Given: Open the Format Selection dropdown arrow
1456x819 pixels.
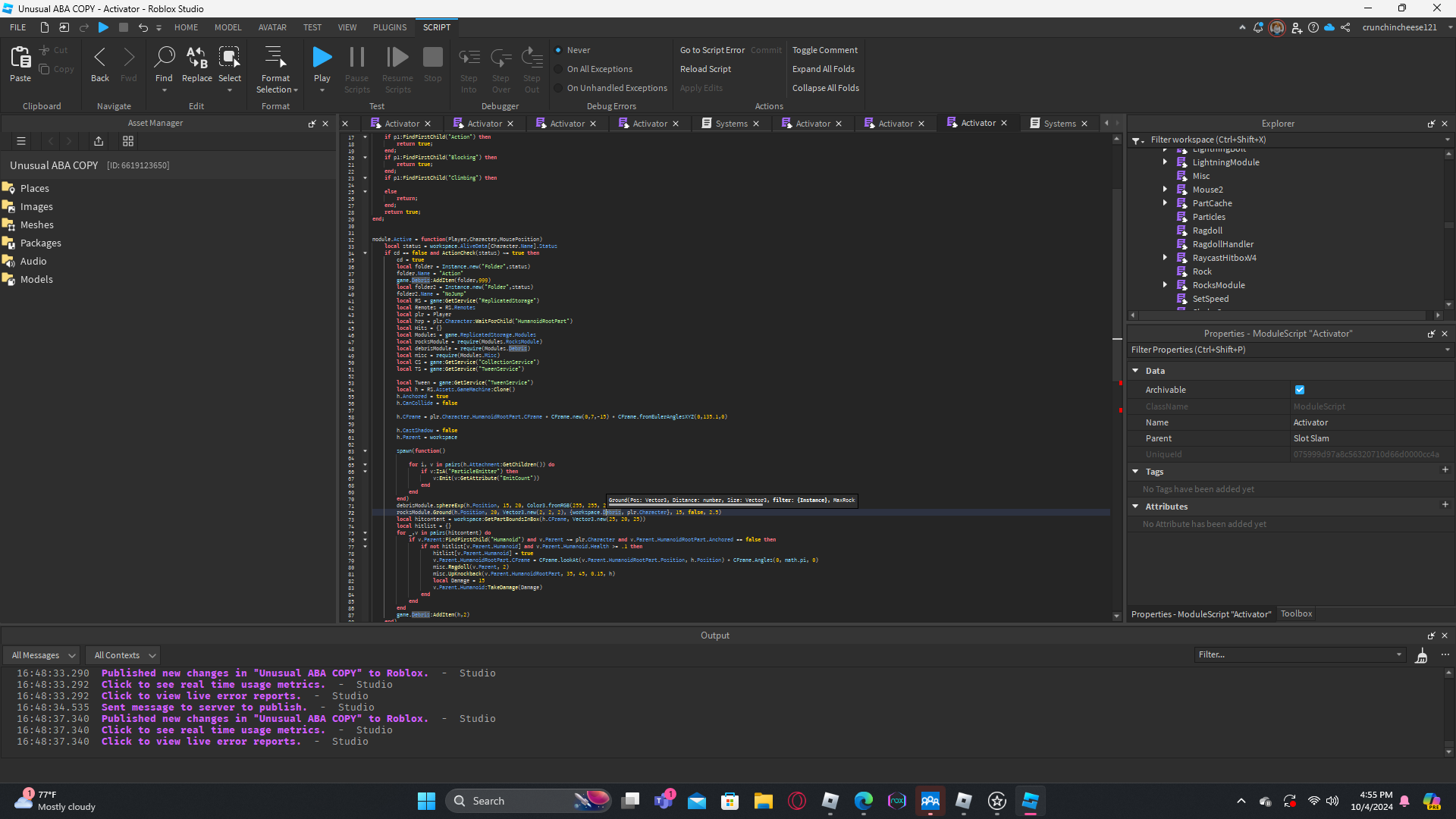Looking at the screenshot, I should click(x=296, y=90).
